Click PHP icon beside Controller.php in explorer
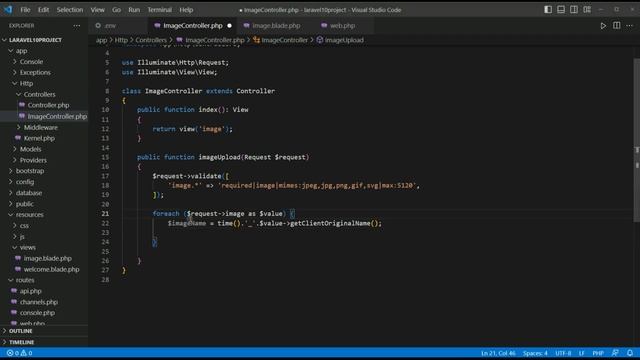Viewport: 640px width, 360px height. tap(22, 105)
